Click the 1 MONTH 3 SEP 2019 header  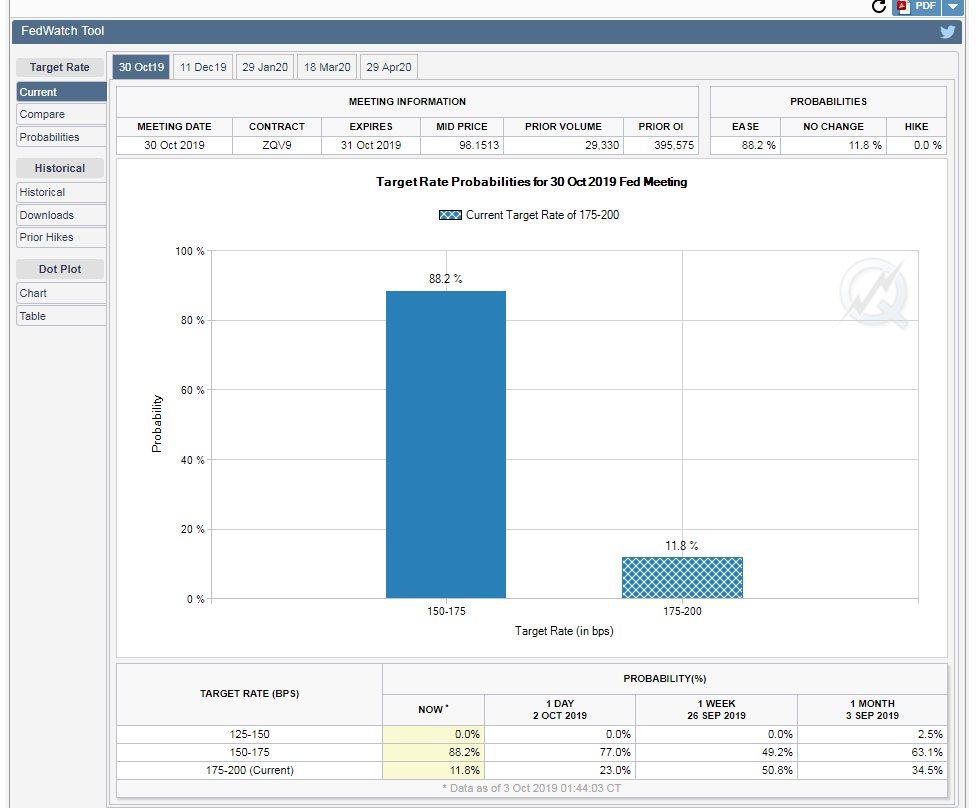click(x=872, y=710)
